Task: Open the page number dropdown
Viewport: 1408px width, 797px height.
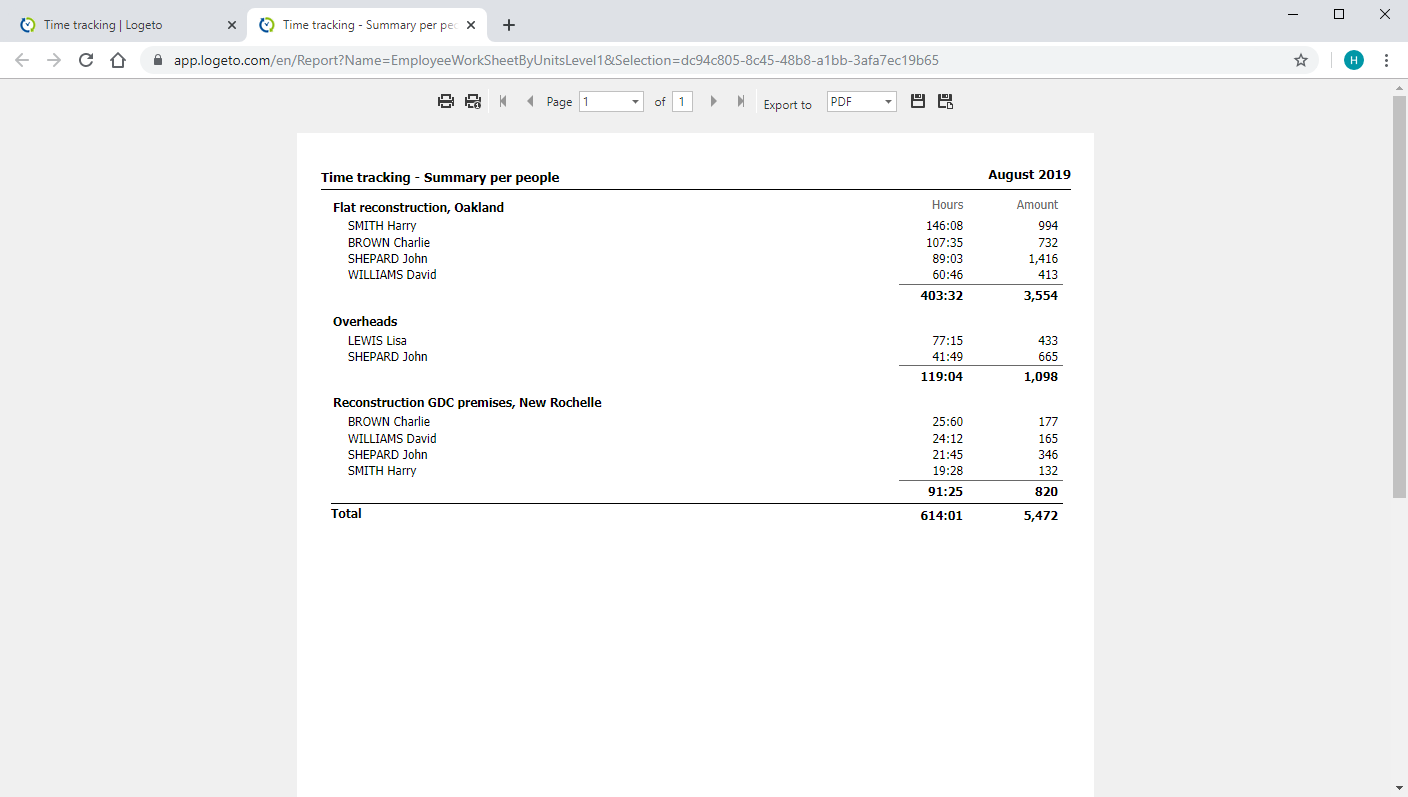Action: click(611, 101)
